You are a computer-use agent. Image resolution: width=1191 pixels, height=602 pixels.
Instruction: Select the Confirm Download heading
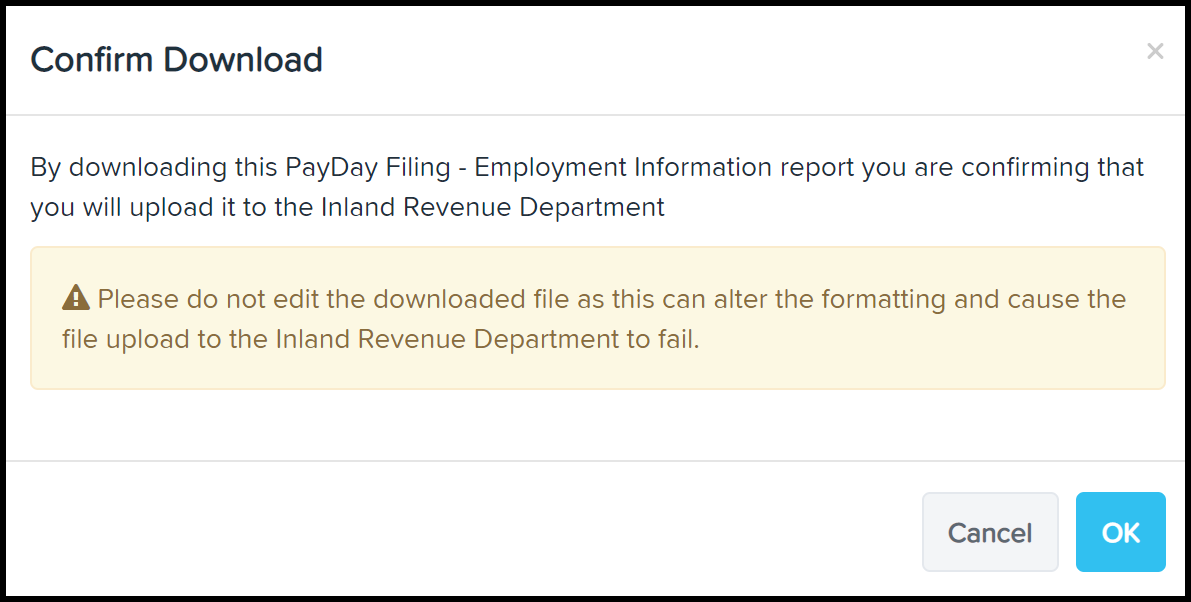[176, 59]
